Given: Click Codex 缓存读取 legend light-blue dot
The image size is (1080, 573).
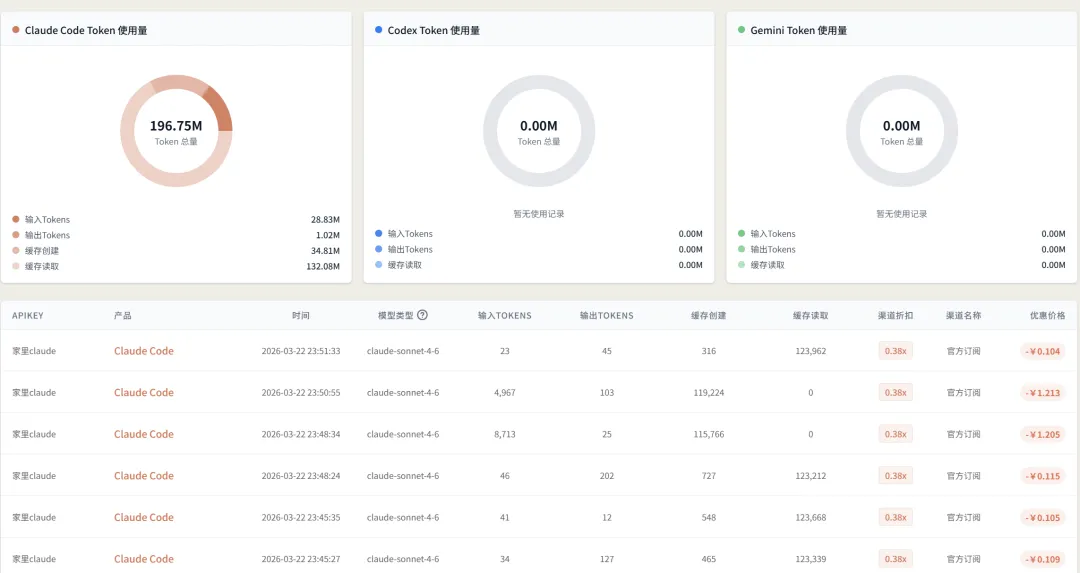Looking at the screenshot, I should pyautogui.click(x=378, y=264).
